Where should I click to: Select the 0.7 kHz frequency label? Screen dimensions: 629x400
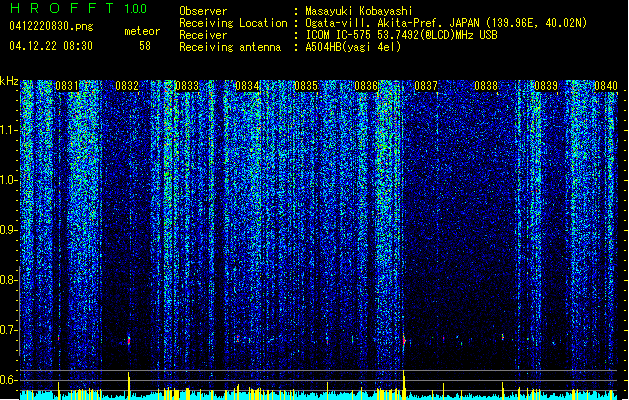[x=8, y=330]
